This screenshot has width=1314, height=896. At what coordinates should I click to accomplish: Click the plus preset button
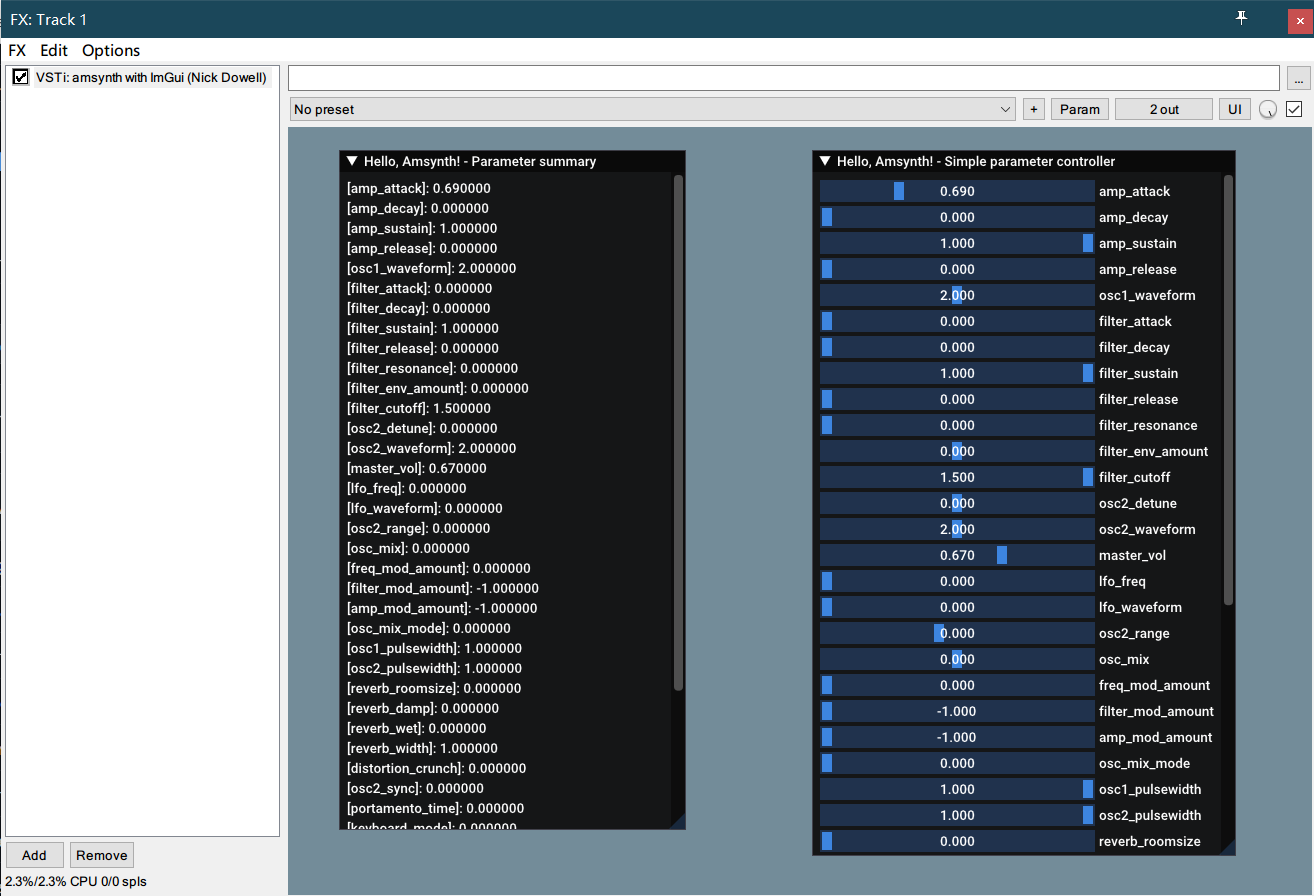click(1033, 109)
